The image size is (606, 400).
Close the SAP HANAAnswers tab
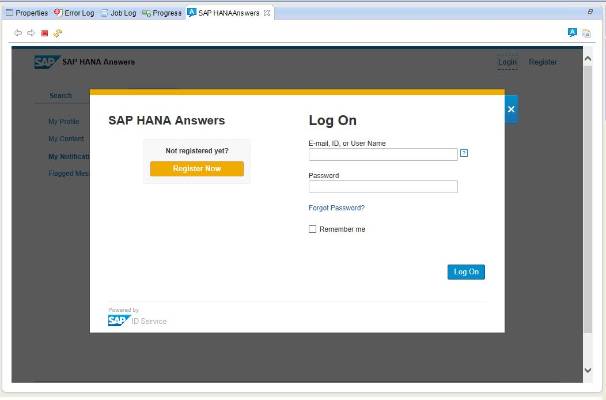267,13
